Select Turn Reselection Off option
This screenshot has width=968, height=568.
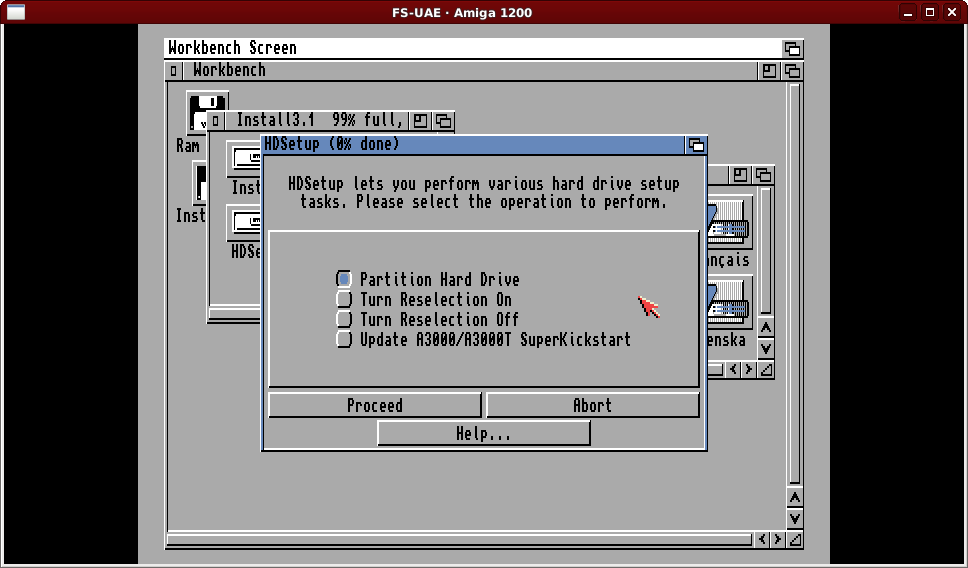tap(344, 319)
